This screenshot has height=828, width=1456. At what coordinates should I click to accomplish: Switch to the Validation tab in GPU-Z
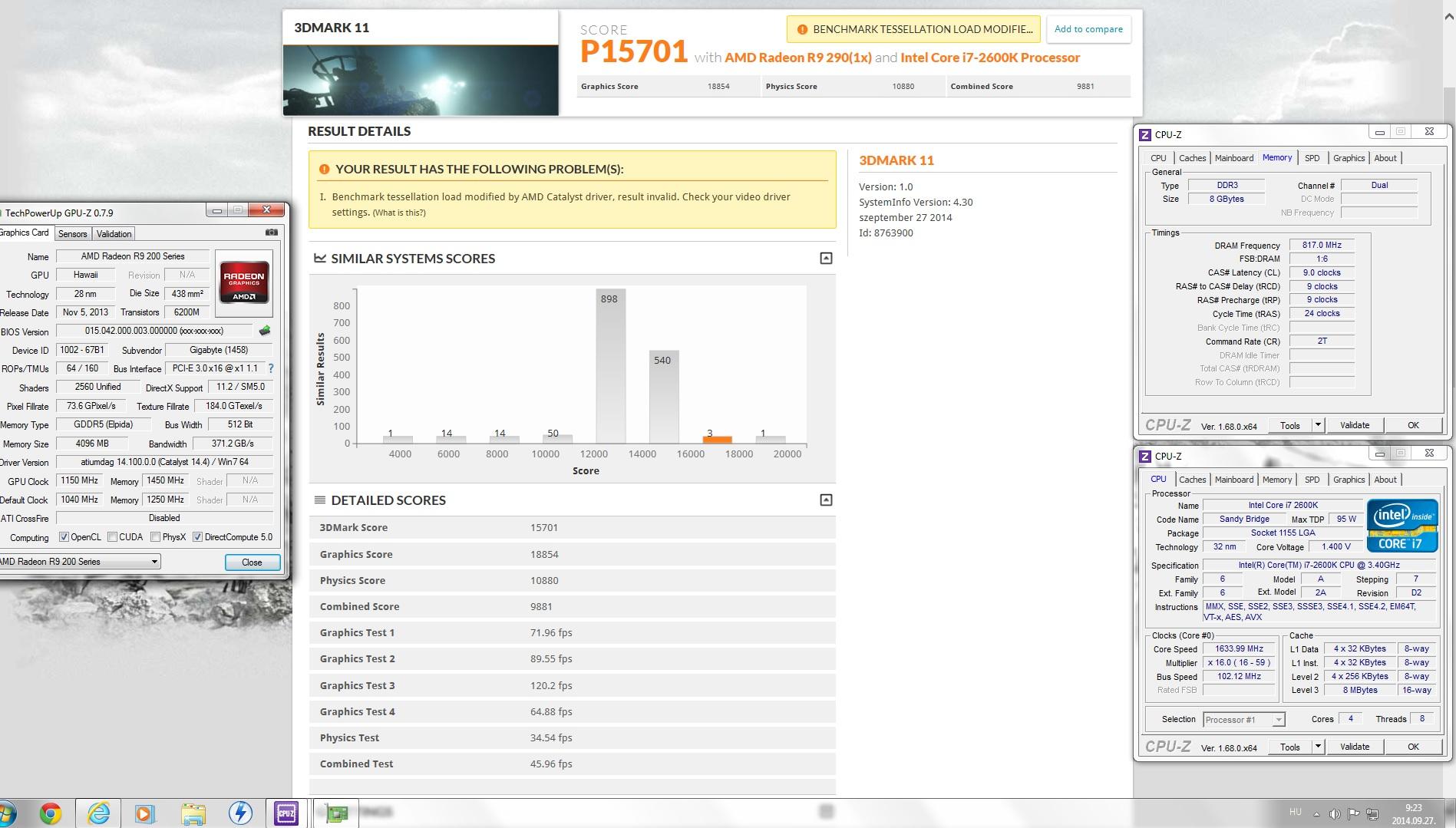click(114, 234)
